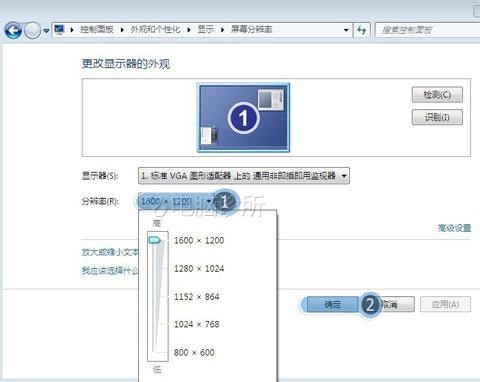Choose 800 × 600 resolution
The width and height of the screenshot is (480, 382).
(x=194, y=352)
